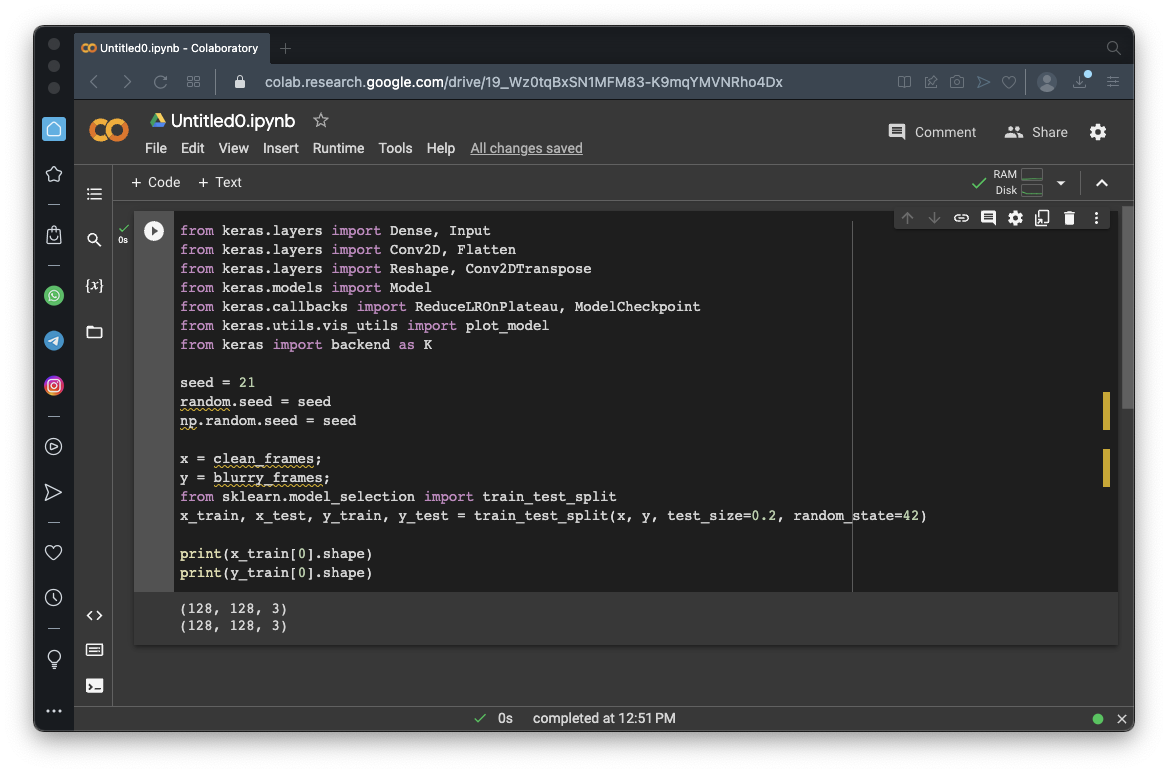Copy link to cell

961,218
